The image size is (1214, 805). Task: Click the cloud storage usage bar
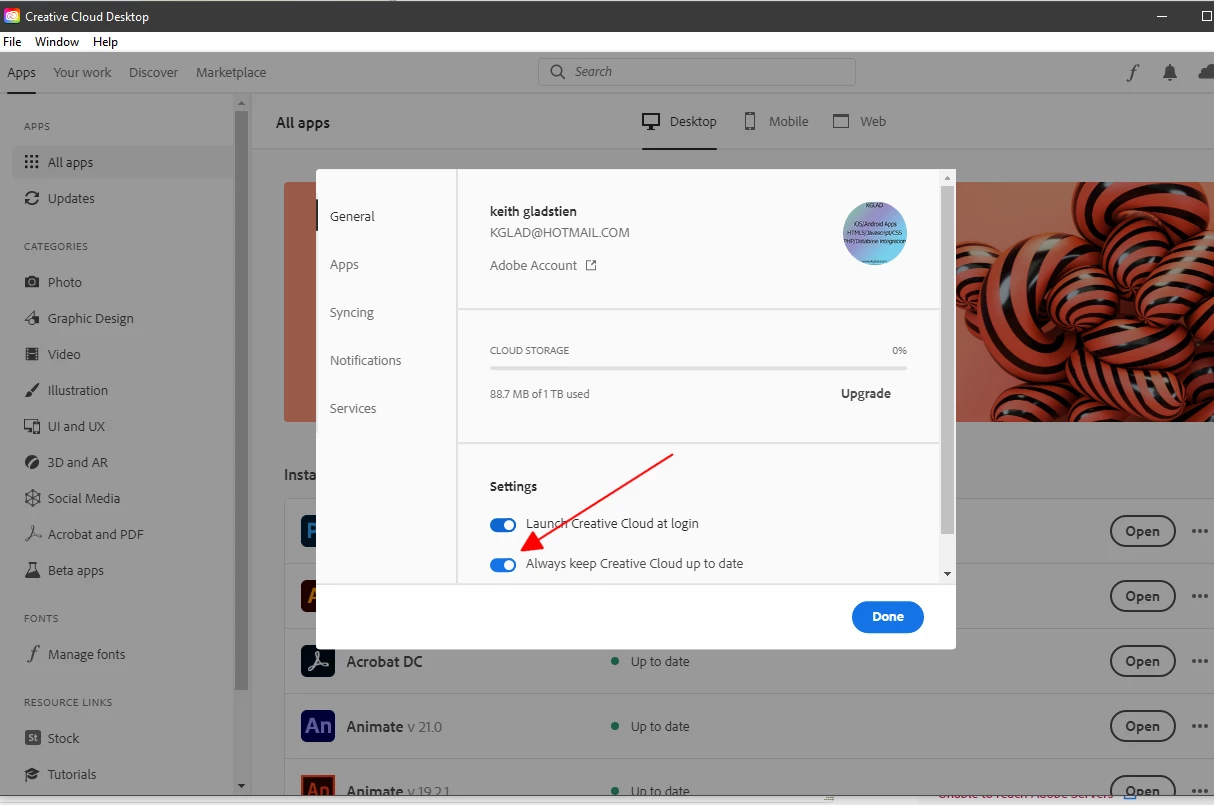[x=698, y=368]
